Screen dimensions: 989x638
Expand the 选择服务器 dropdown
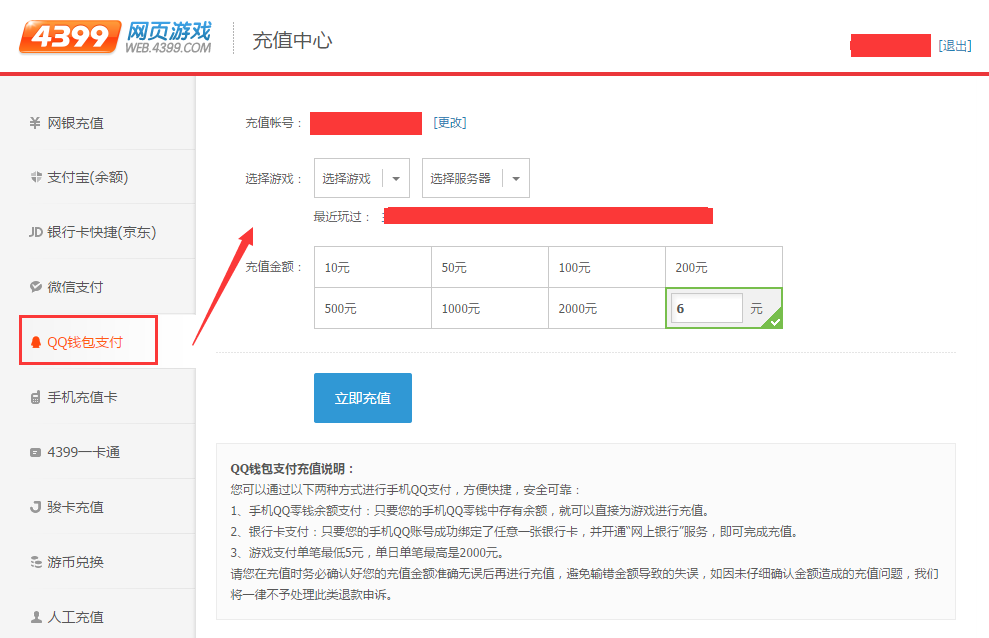475,177
